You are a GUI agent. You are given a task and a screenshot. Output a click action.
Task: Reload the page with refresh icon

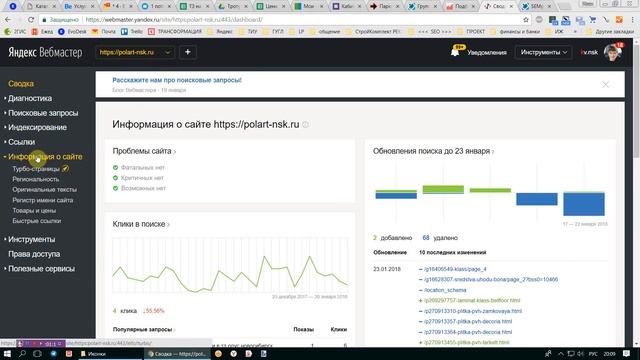31,20
